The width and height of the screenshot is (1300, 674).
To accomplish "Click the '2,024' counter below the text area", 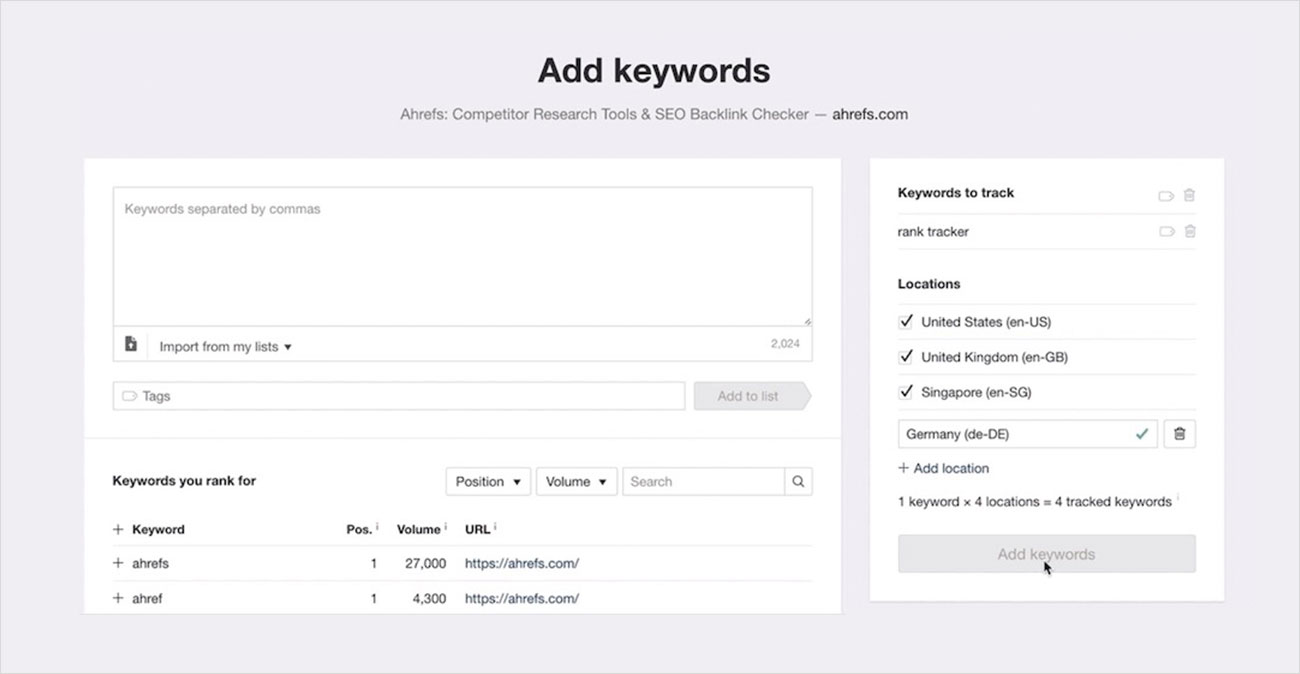I will (786, 343).
